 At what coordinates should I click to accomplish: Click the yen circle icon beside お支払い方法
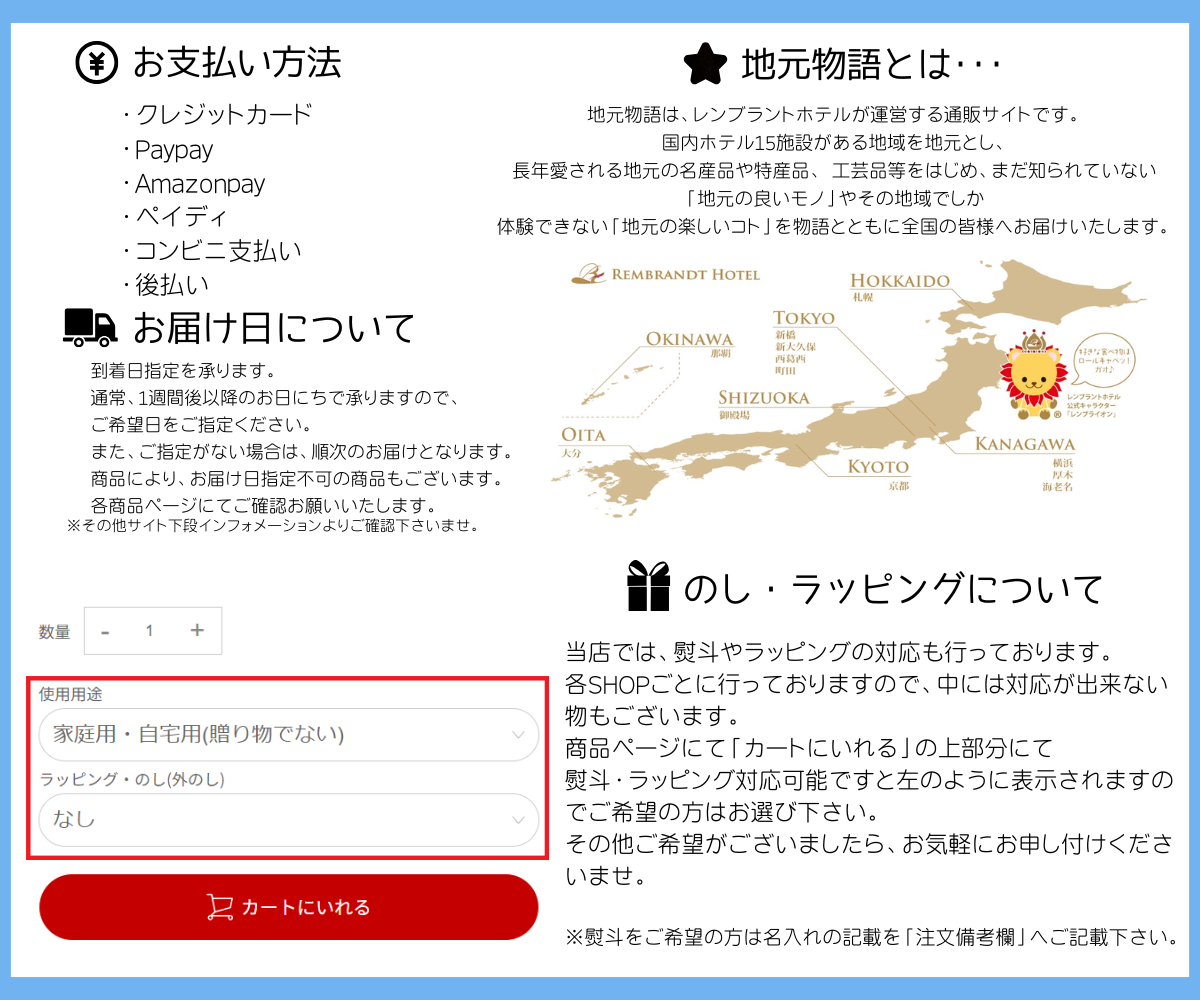[97, 63]
